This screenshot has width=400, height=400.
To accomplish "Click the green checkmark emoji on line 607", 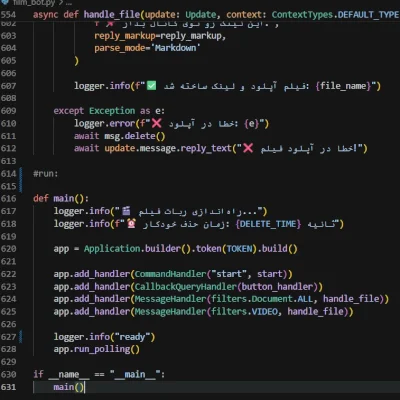I will (x=151, y=86).
